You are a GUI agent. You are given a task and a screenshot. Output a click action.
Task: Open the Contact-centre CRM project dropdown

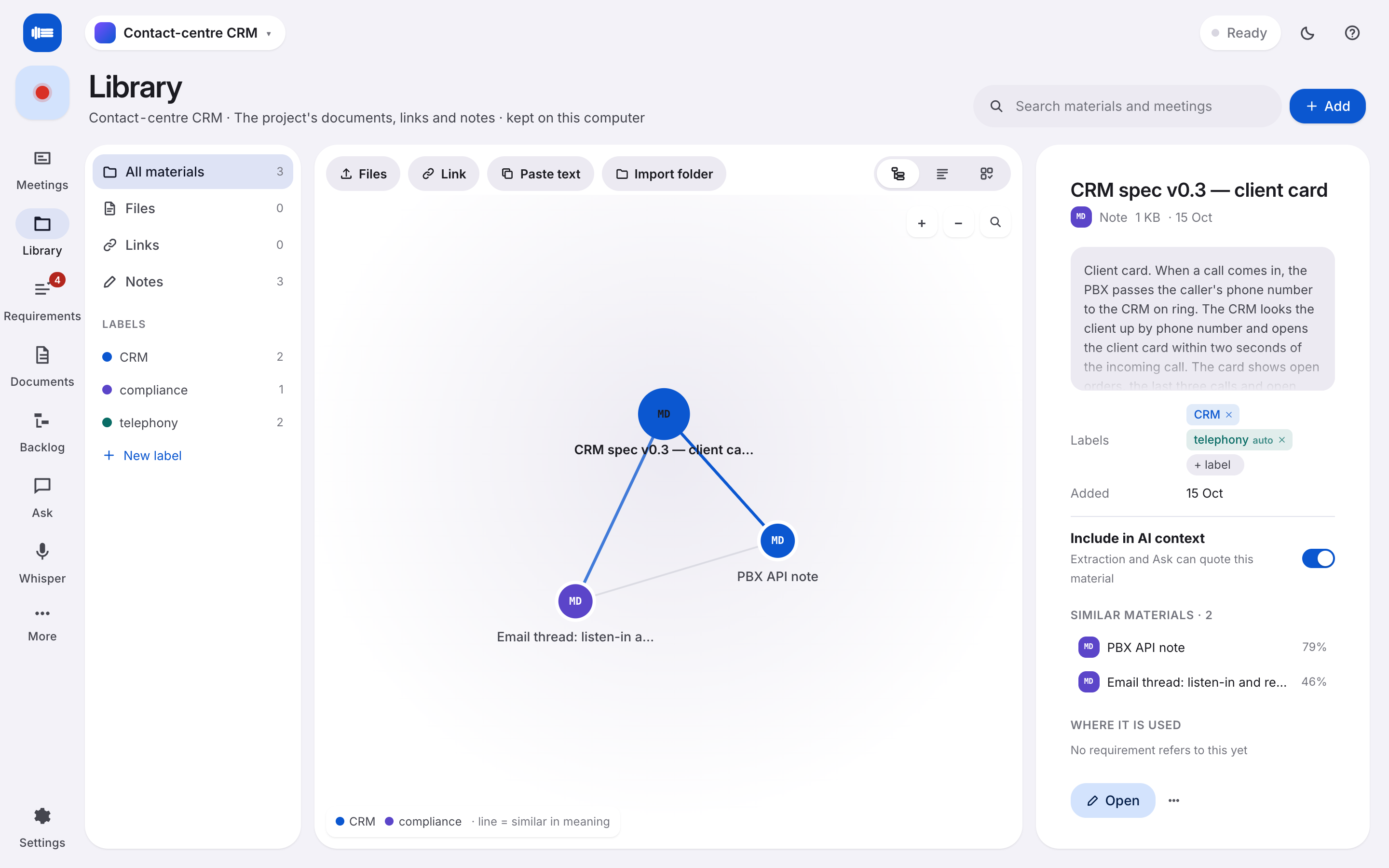coord(185,33)
